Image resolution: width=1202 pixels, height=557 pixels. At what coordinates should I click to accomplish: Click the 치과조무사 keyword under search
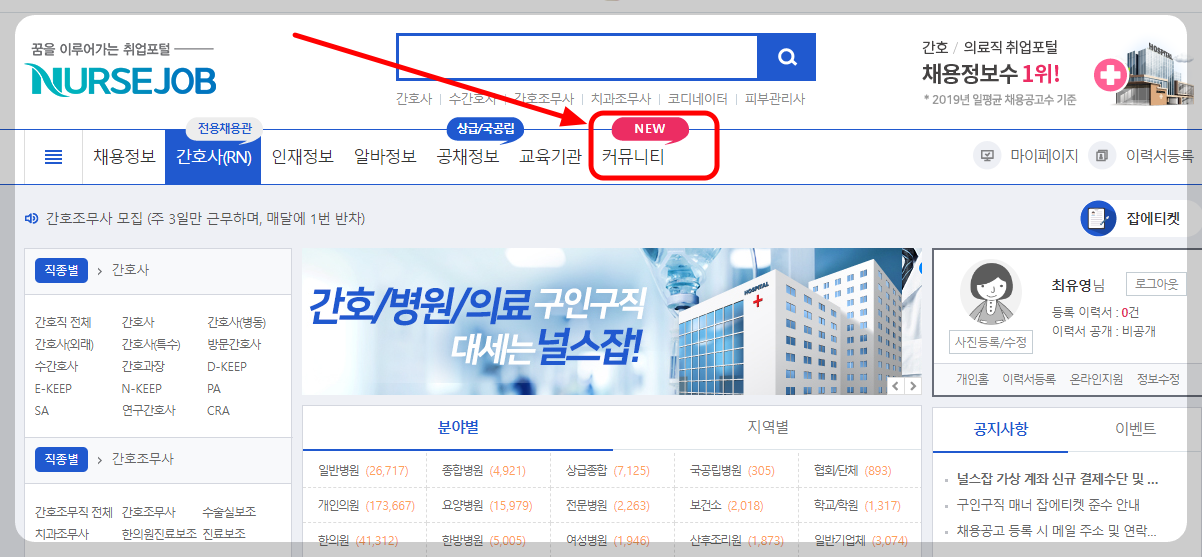pos(621,99)
